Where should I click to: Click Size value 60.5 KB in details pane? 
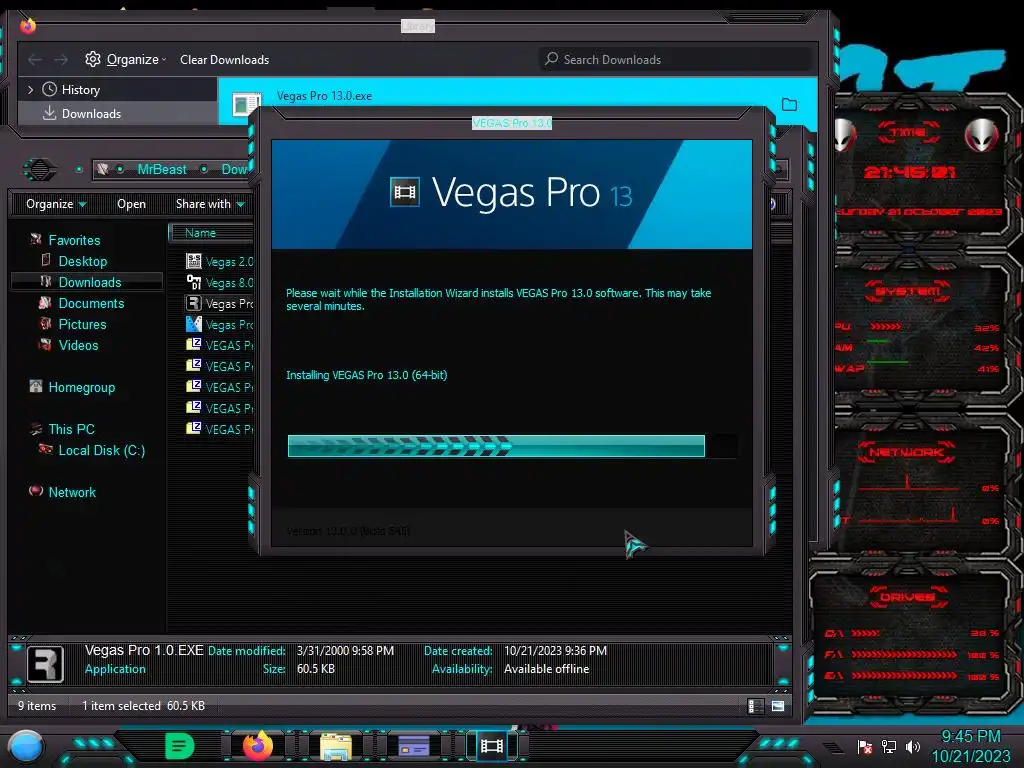click(x=315, y=669)
